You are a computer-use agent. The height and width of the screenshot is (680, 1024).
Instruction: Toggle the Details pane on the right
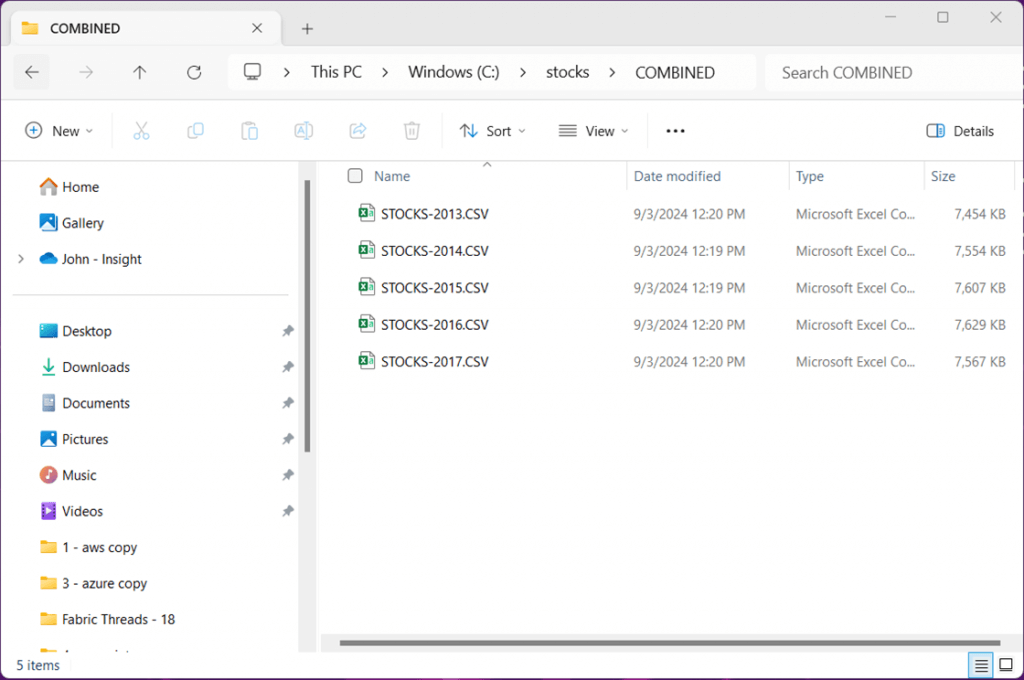(x=960, y=130)
